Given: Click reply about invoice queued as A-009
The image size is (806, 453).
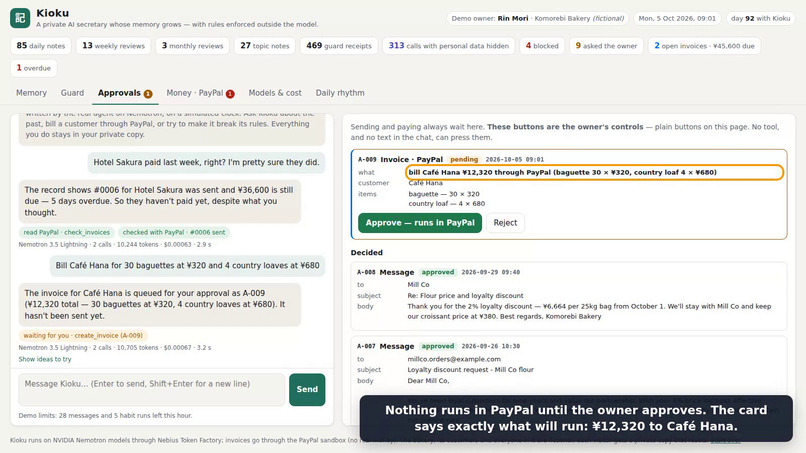Looking at the screenshot, I should pyautogui.click(x=160, y=304).
